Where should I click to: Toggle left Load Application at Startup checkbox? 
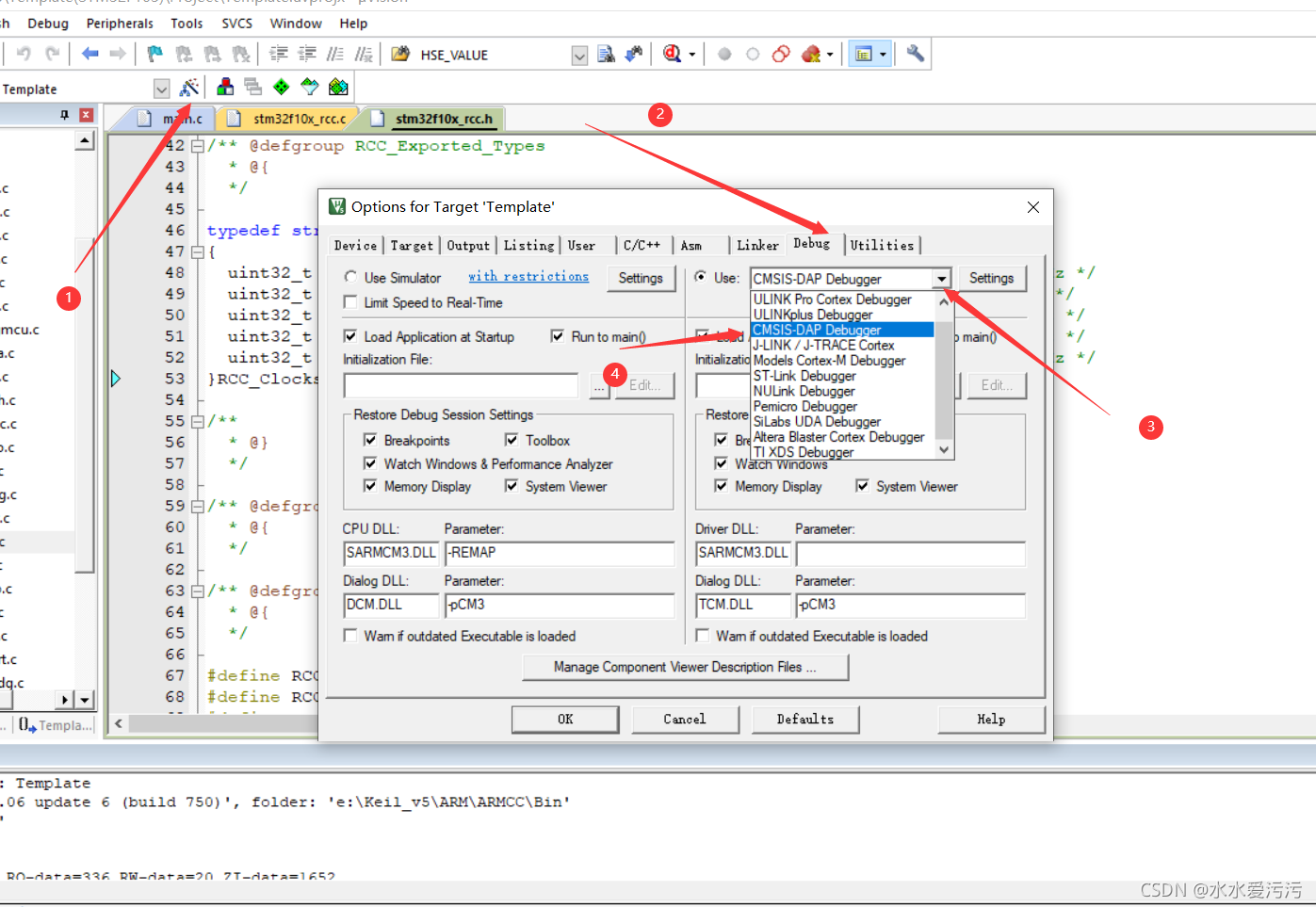(350, 336)
